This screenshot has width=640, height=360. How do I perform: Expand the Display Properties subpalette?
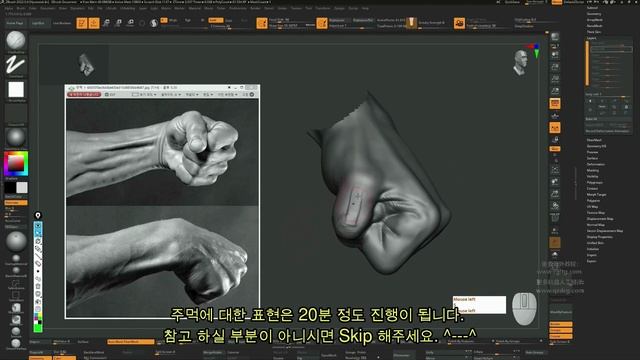point(600,237)
